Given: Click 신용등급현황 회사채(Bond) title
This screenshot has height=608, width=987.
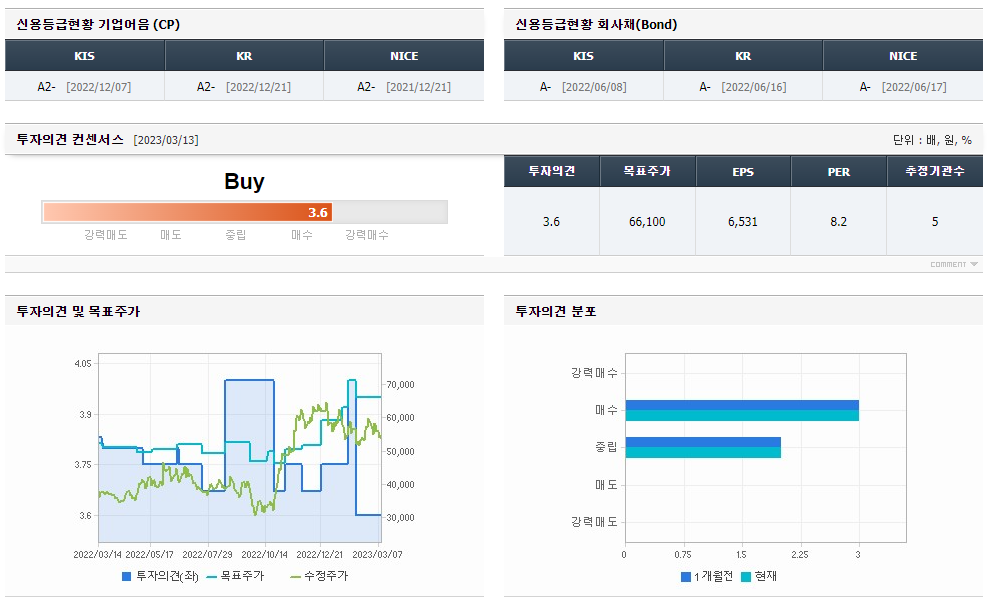Looking at the screenshot, I should point(596,25).
